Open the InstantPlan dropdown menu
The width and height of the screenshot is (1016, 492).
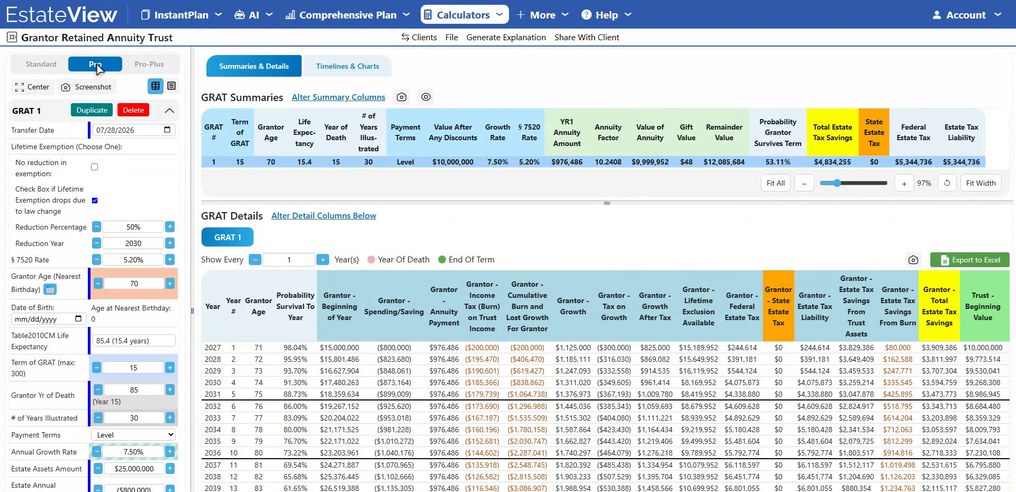[181, 15]
